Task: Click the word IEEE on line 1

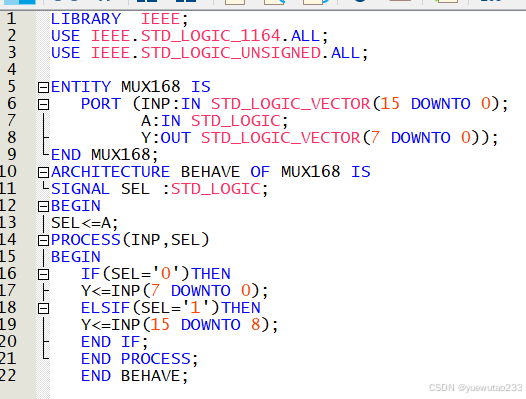Action: pyautogui.click(x=160, y=19)
